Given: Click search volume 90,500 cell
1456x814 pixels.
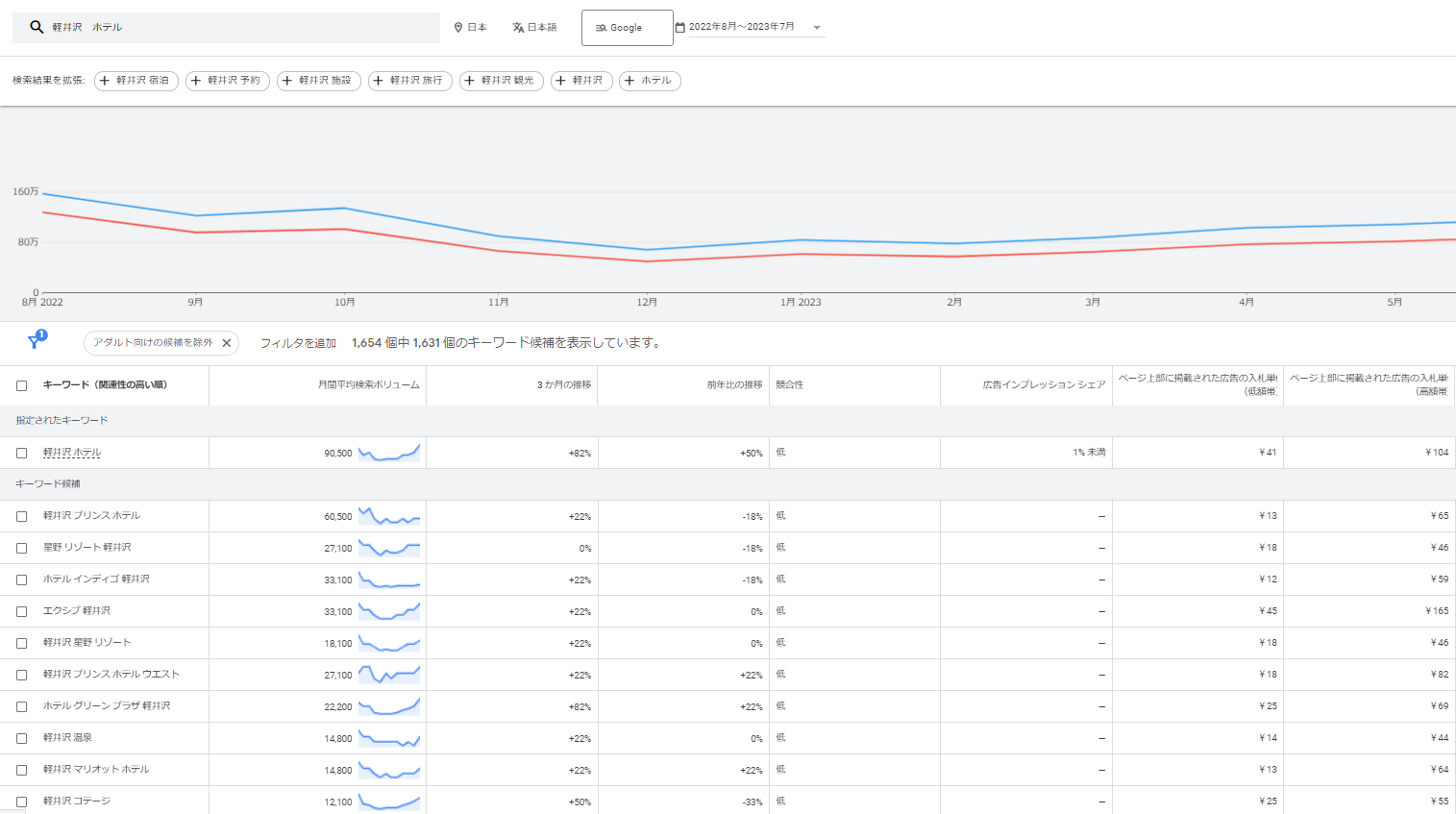Looking at the screenshot, I should (338, 454).
